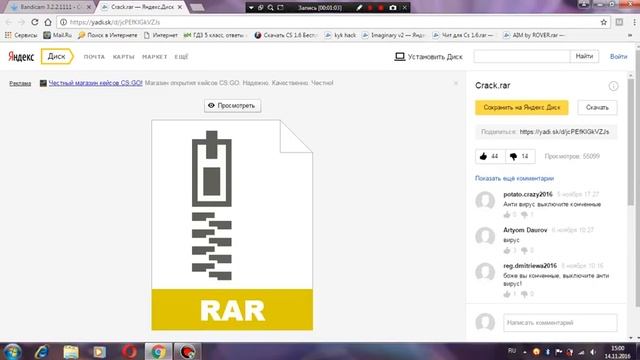Open the КАРТЫ menu item
Viewport: 640px width, 360px height.
point(124,57)
